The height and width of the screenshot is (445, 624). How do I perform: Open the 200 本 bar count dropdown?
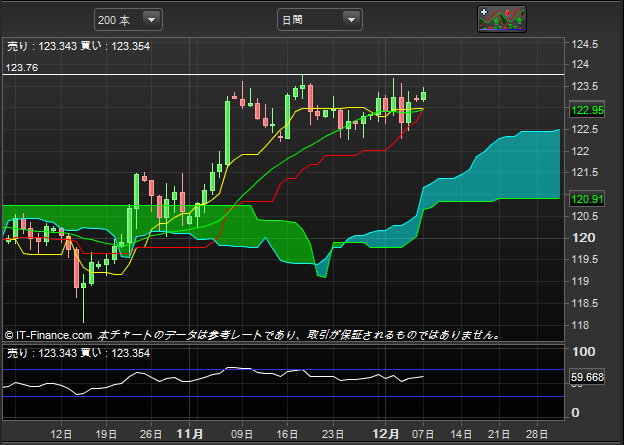[x=128, y=20]
